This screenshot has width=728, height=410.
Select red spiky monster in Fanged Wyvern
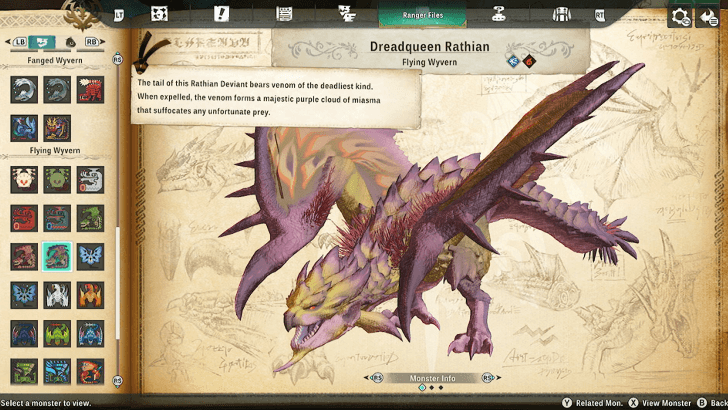(x=91, y=90)
